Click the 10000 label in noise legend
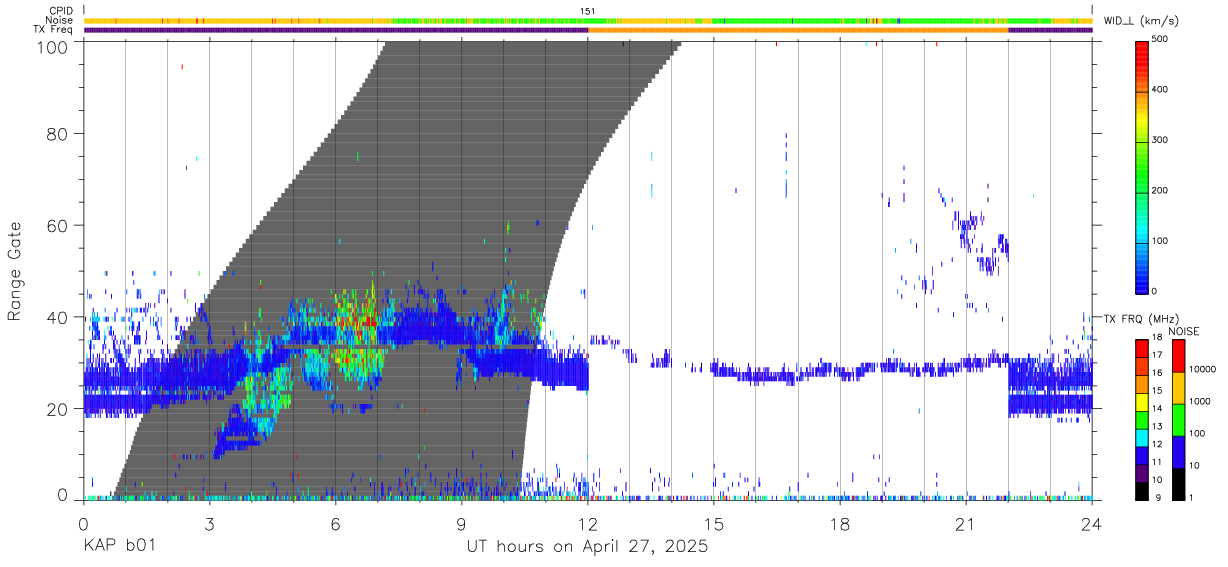 [x=1201, y=370]
